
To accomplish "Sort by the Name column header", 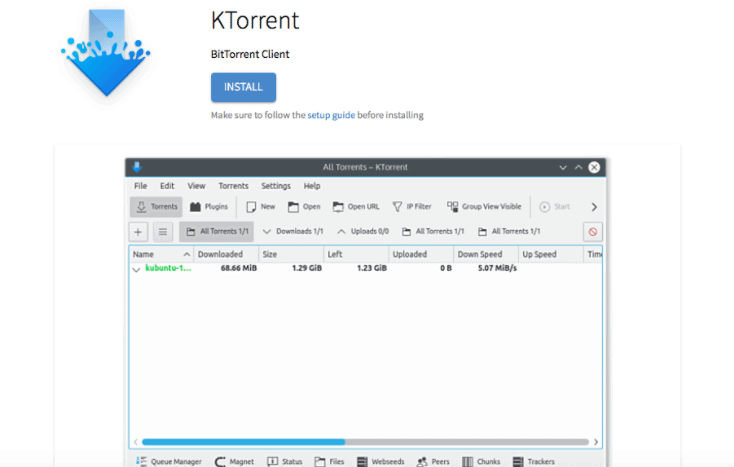I will point(161,254).
